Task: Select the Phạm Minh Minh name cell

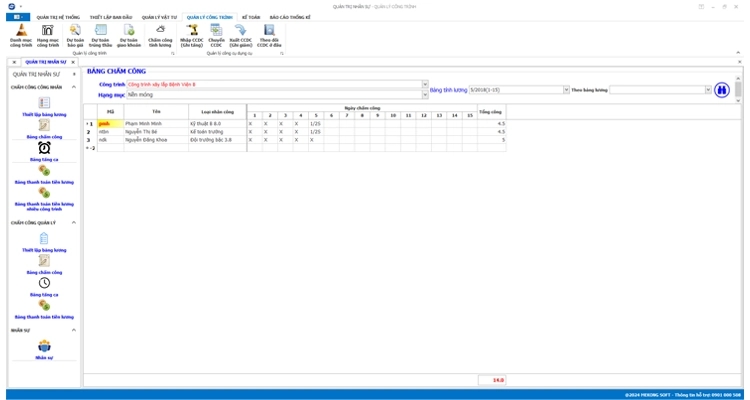Action: tap(155, 124)
